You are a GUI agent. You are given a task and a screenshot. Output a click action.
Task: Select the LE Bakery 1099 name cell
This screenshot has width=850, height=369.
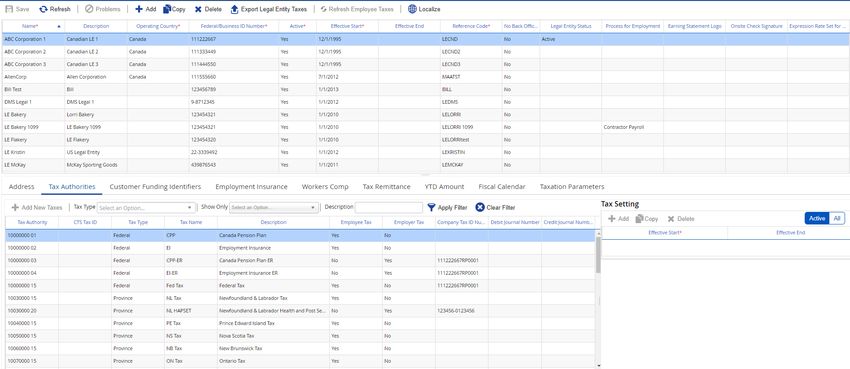coord(33,127)
